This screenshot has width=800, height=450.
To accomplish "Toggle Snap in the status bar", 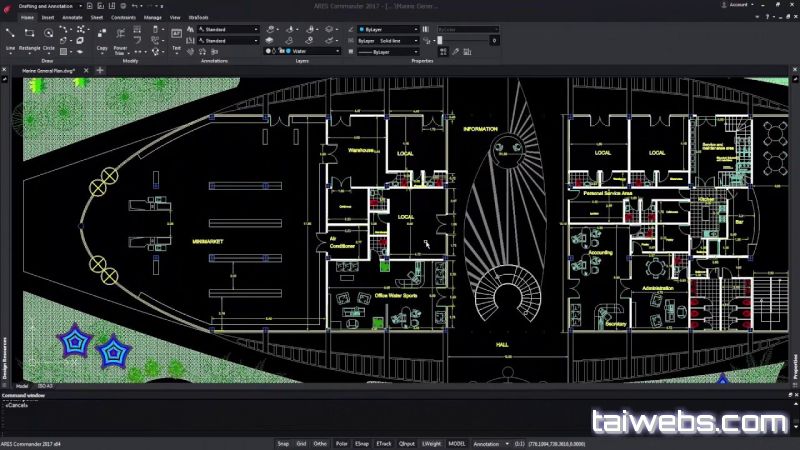I will pyautogui.click(x=283, y=442).
